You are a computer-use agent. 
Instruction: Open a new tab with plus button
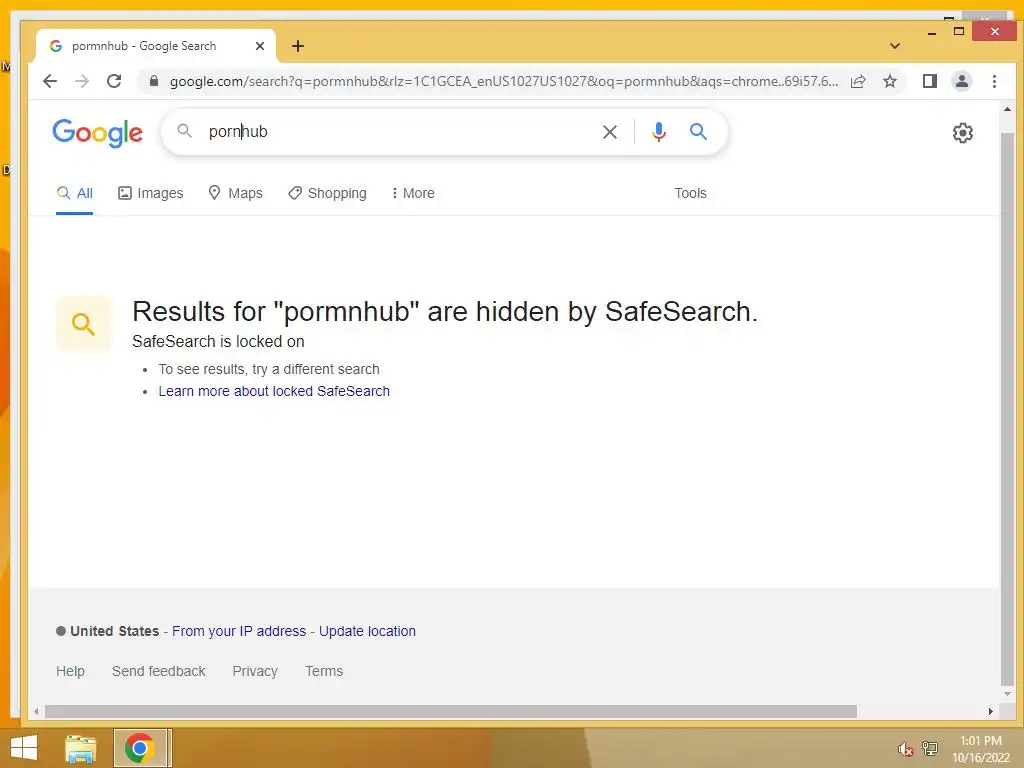point(298,46)
